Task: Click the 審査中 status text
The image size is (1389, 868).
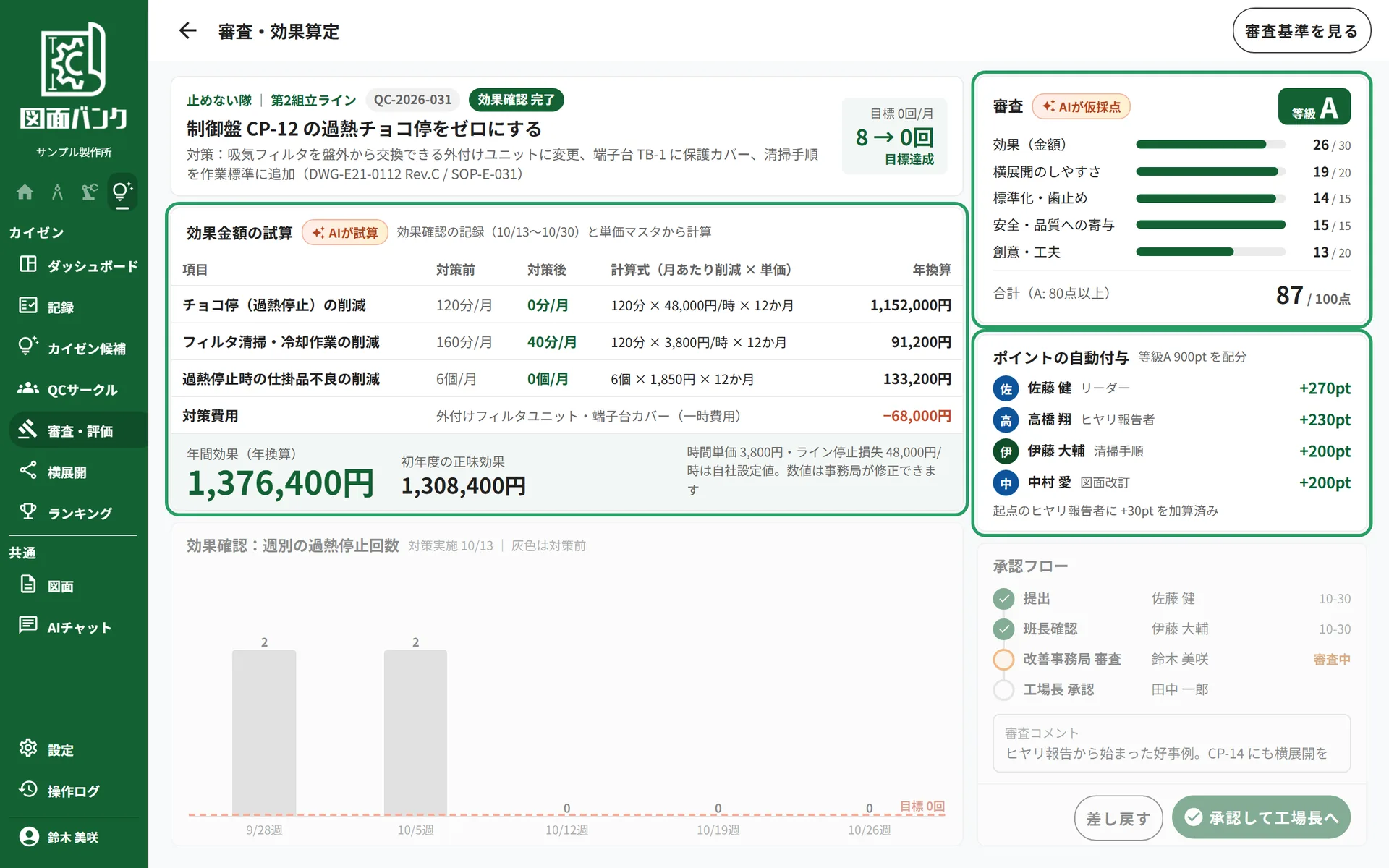Action: [1332, 660]
